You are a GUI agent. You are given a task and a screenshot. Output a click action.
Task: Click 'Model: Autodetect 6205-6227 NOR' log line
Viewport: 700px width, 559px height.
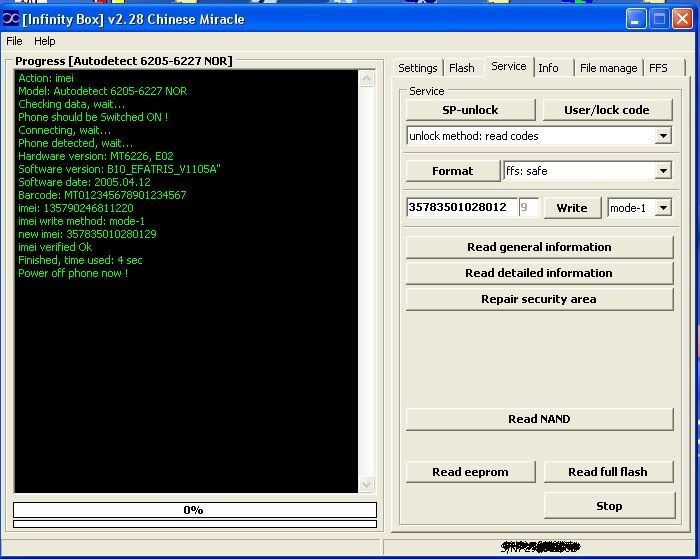tap(102, 91)
